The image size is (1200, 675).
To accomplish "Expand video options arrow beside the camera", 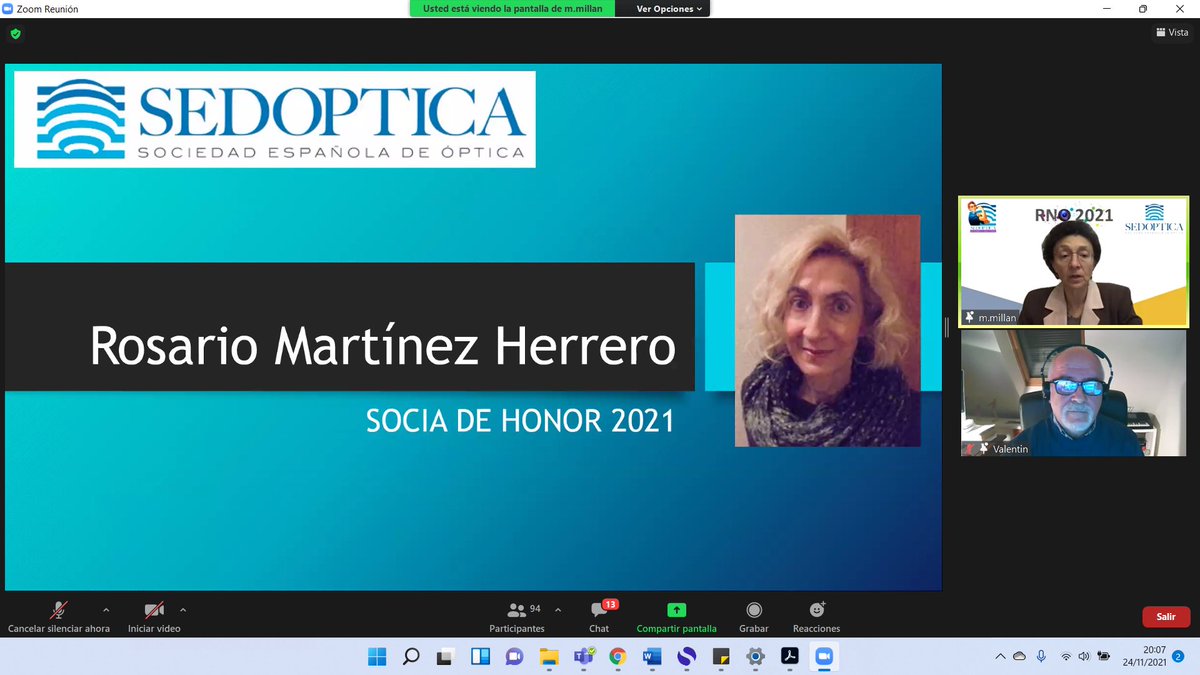I will point(183,609).
